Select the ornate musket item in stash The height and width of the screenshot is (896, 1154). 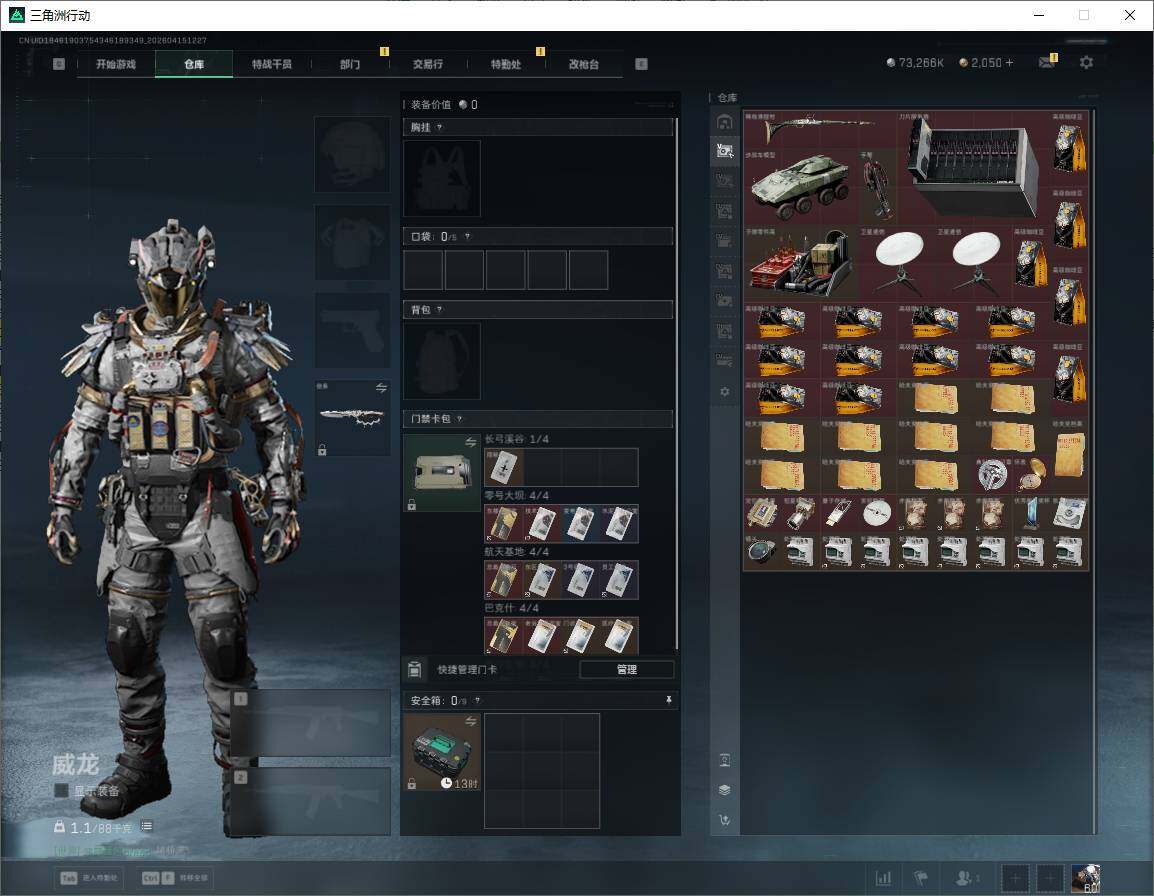tap(820, 130)
